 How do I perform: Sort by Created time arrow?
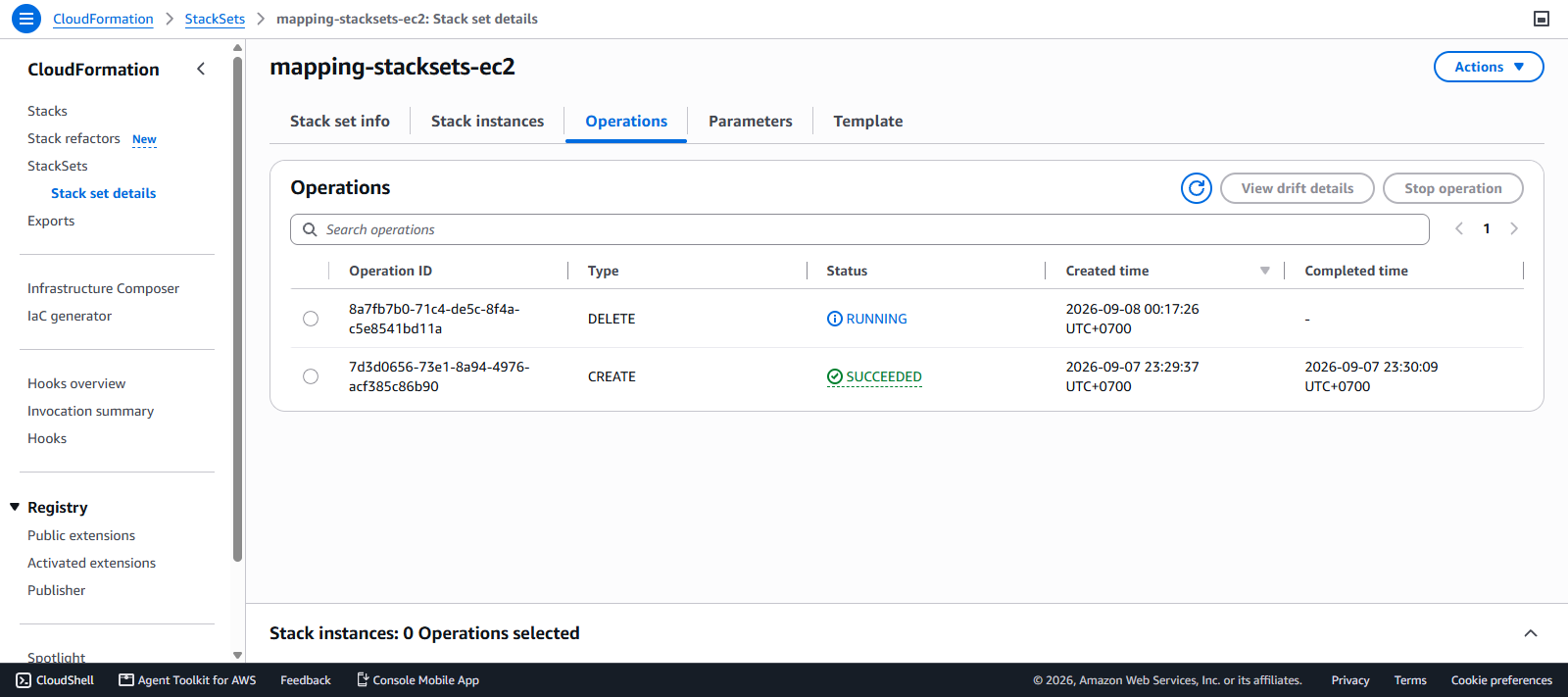pos(1265,271)
